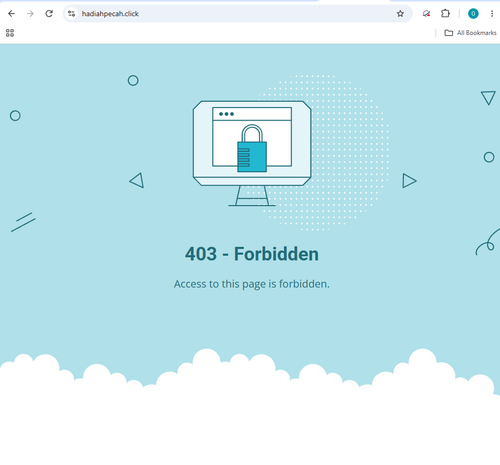
Task: Click the 403 - Forbidden heading
Action: click(x=252, y=254)
